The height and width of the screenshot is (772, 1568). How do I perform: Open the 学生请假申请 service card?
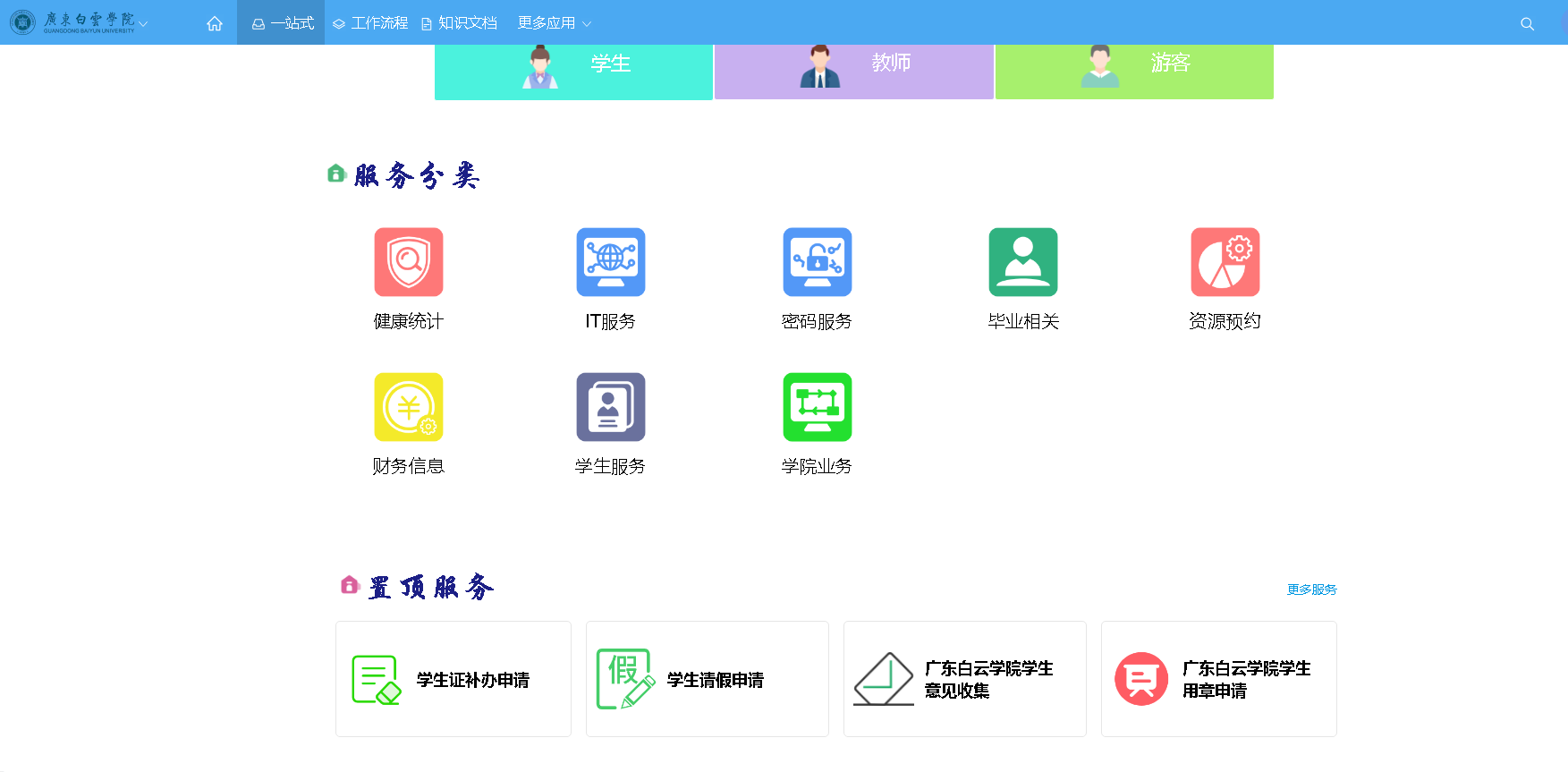coord(707,679)
